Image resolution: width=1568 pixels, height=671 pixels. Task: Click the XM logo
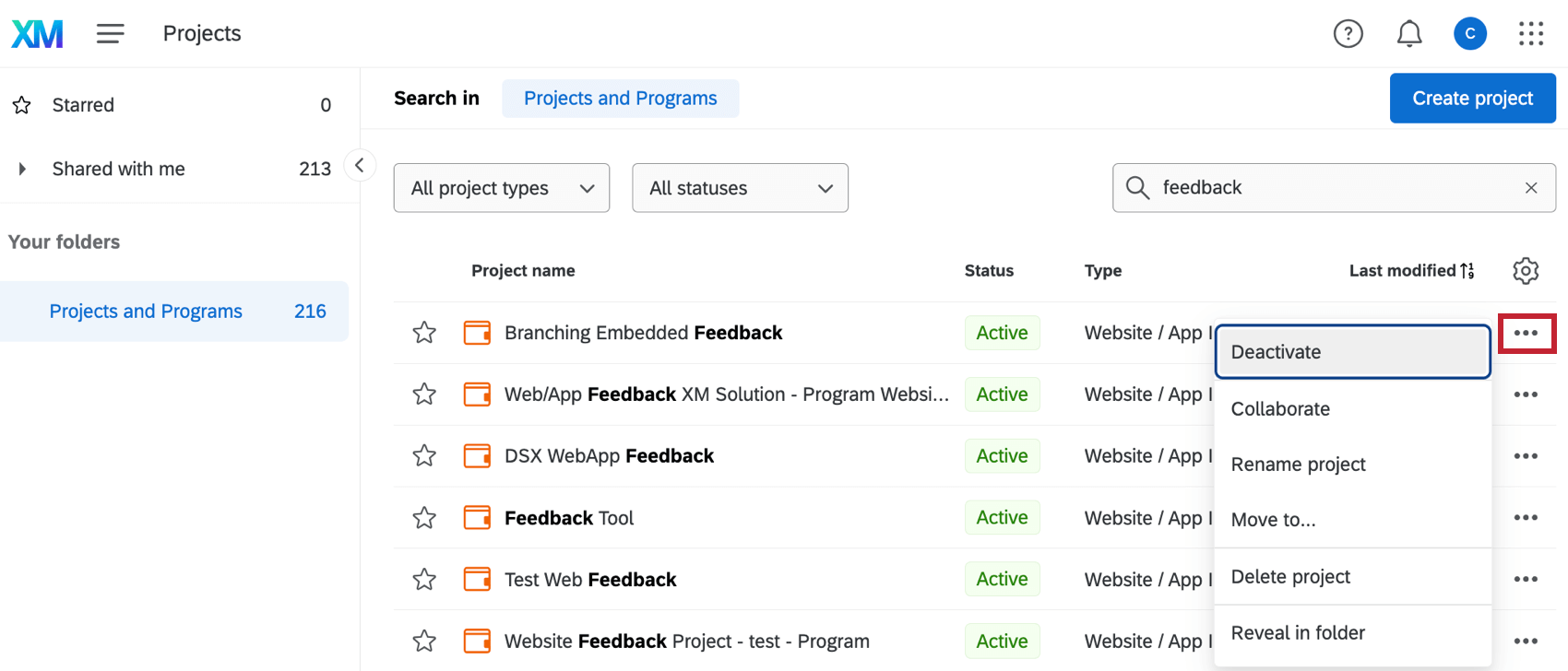tap(37, 34)
